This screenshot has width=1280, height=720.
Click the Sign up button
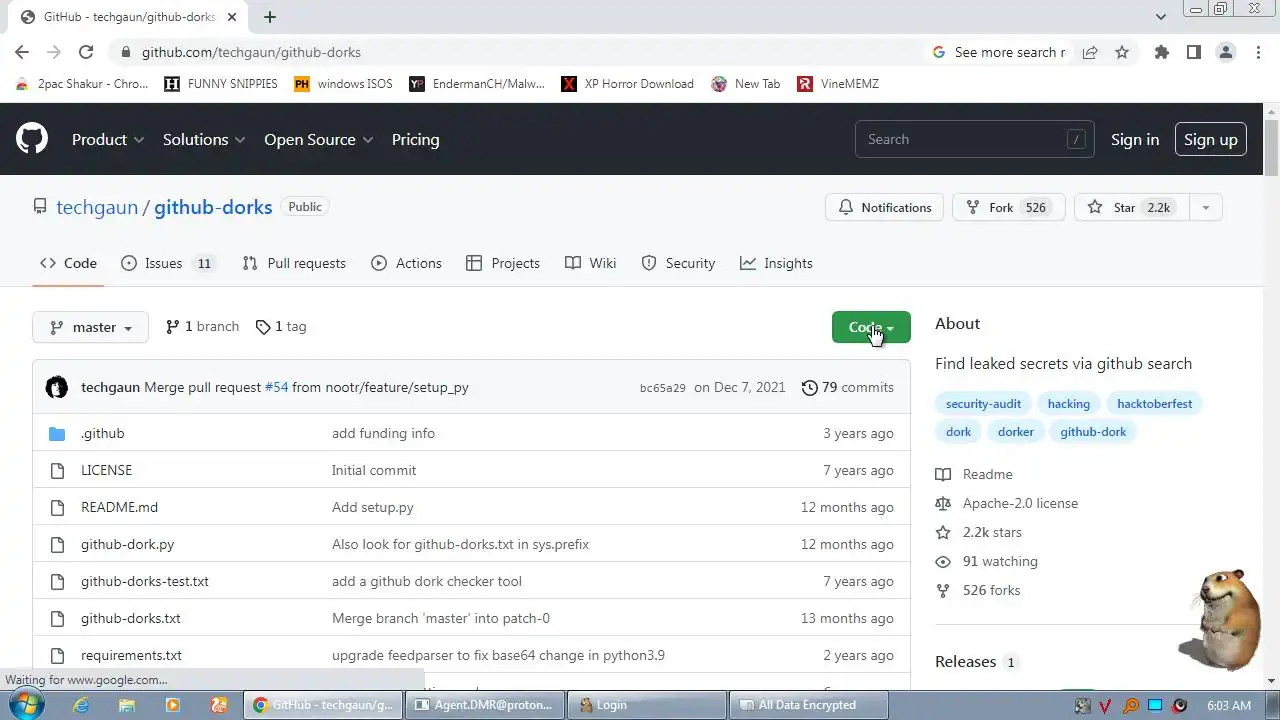point(1211,139)
